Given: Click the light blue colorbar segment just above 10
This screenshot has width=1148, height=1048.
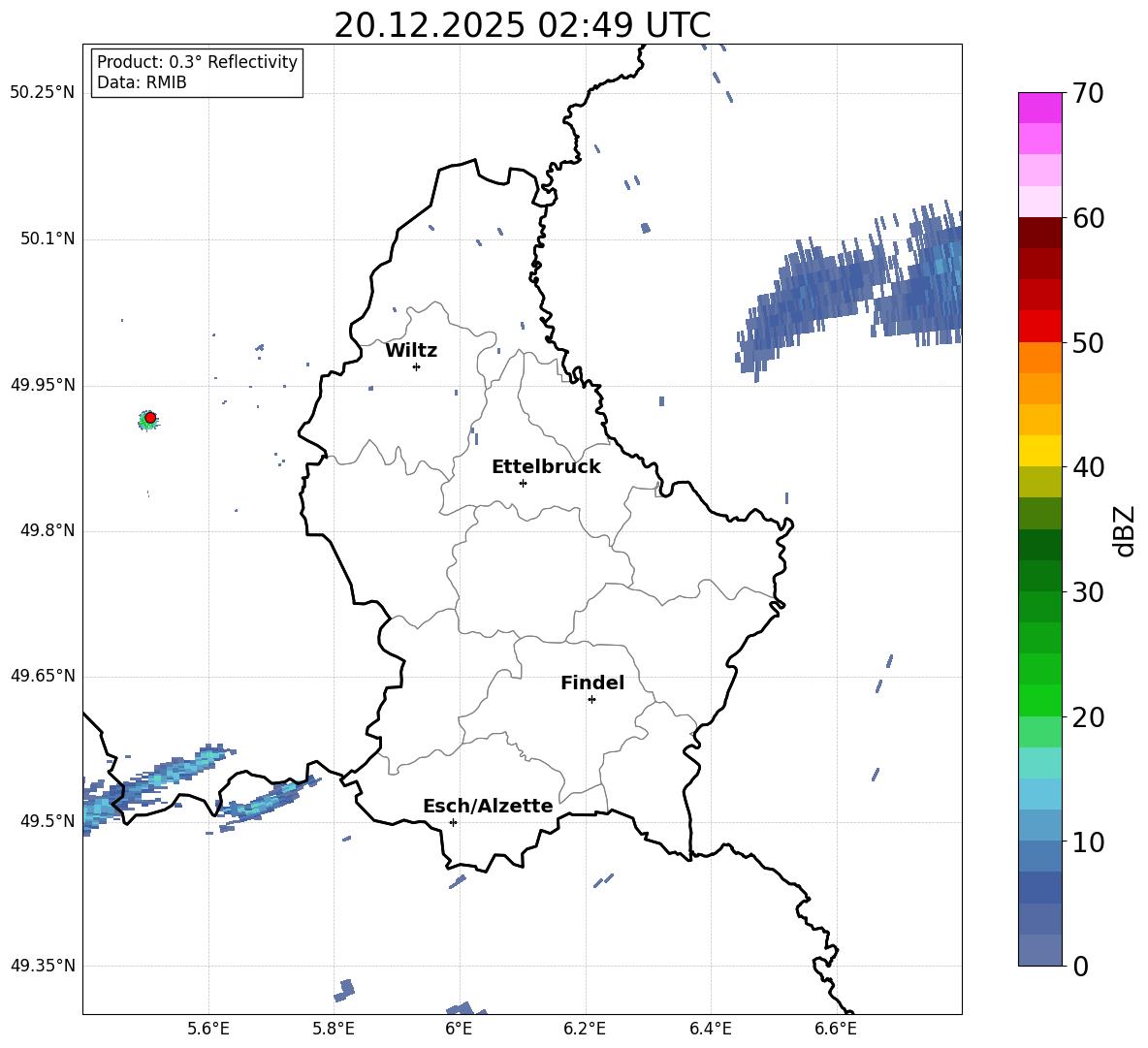Looking at the screenshot, I should (1039, 825).
